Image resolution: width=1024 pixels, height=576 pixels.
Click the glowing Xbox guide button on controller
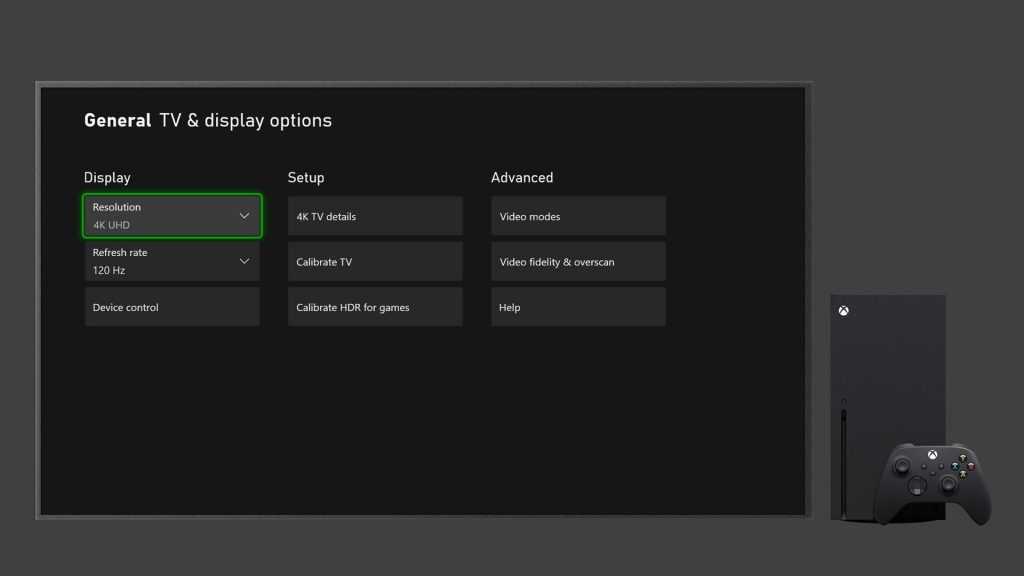tap(933, 454)
